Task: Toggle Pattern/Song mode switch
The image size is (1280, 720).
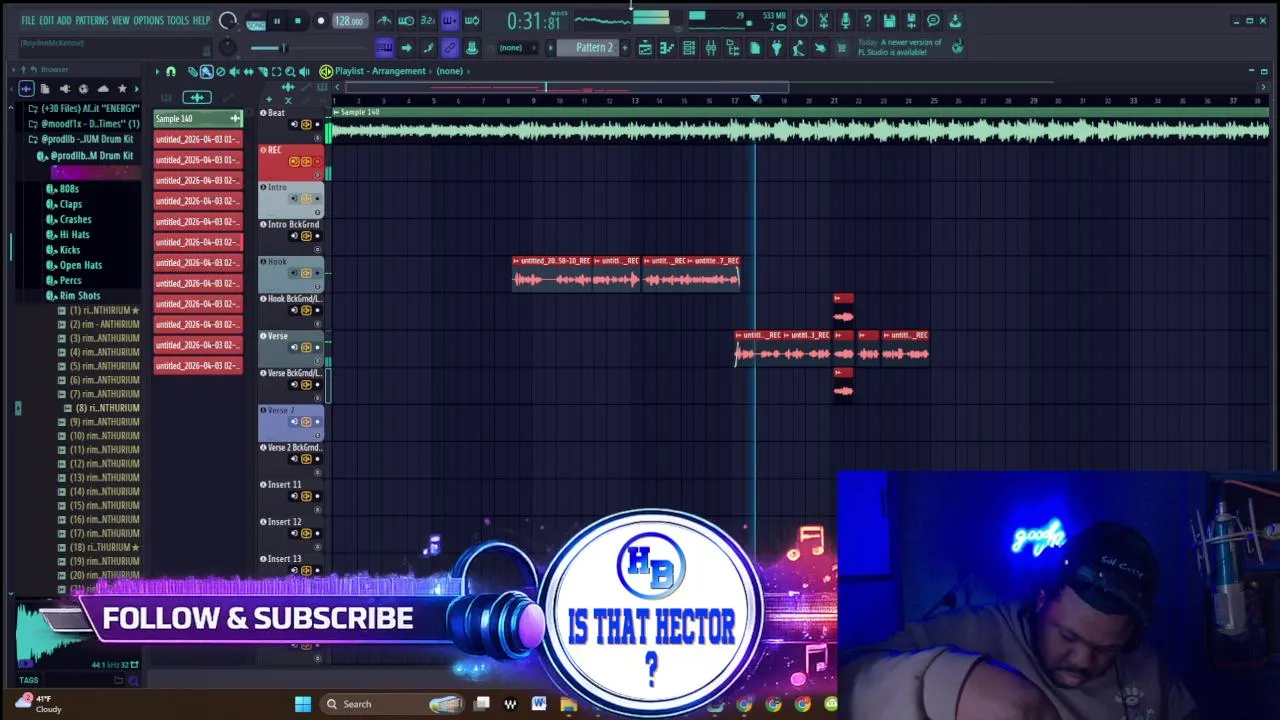Action: click(x=256, y=22)
